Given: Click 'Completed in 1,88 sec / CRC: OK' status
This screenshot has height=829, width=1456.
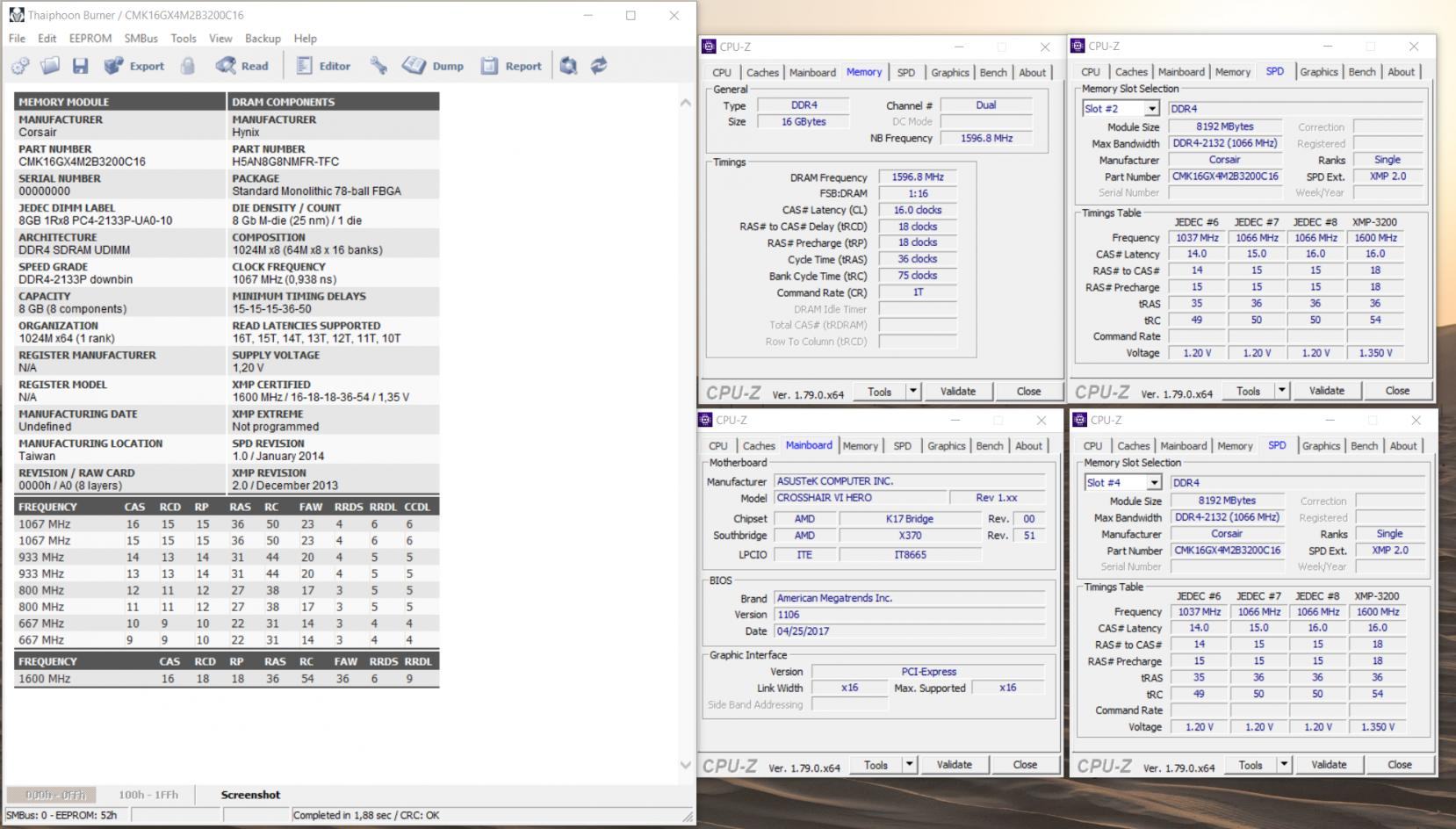Looking at the screenshot, I should pos(366,816).
